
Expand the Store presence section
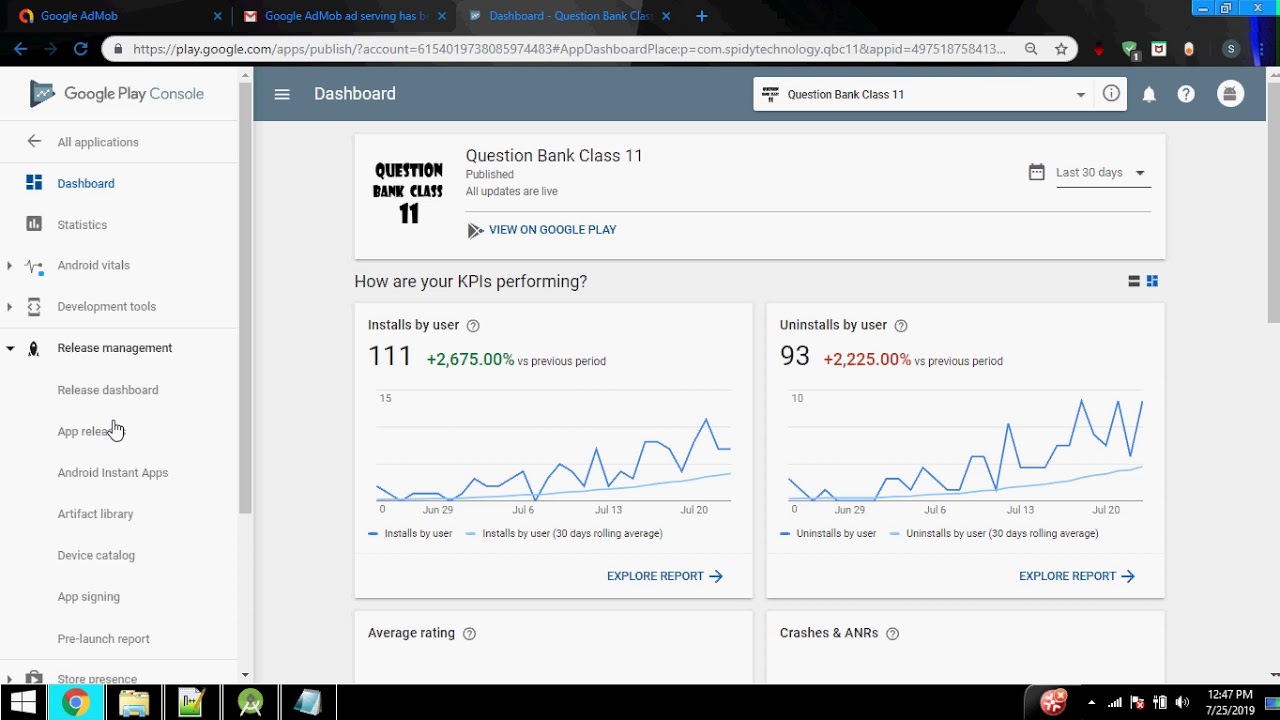point(10,679)
